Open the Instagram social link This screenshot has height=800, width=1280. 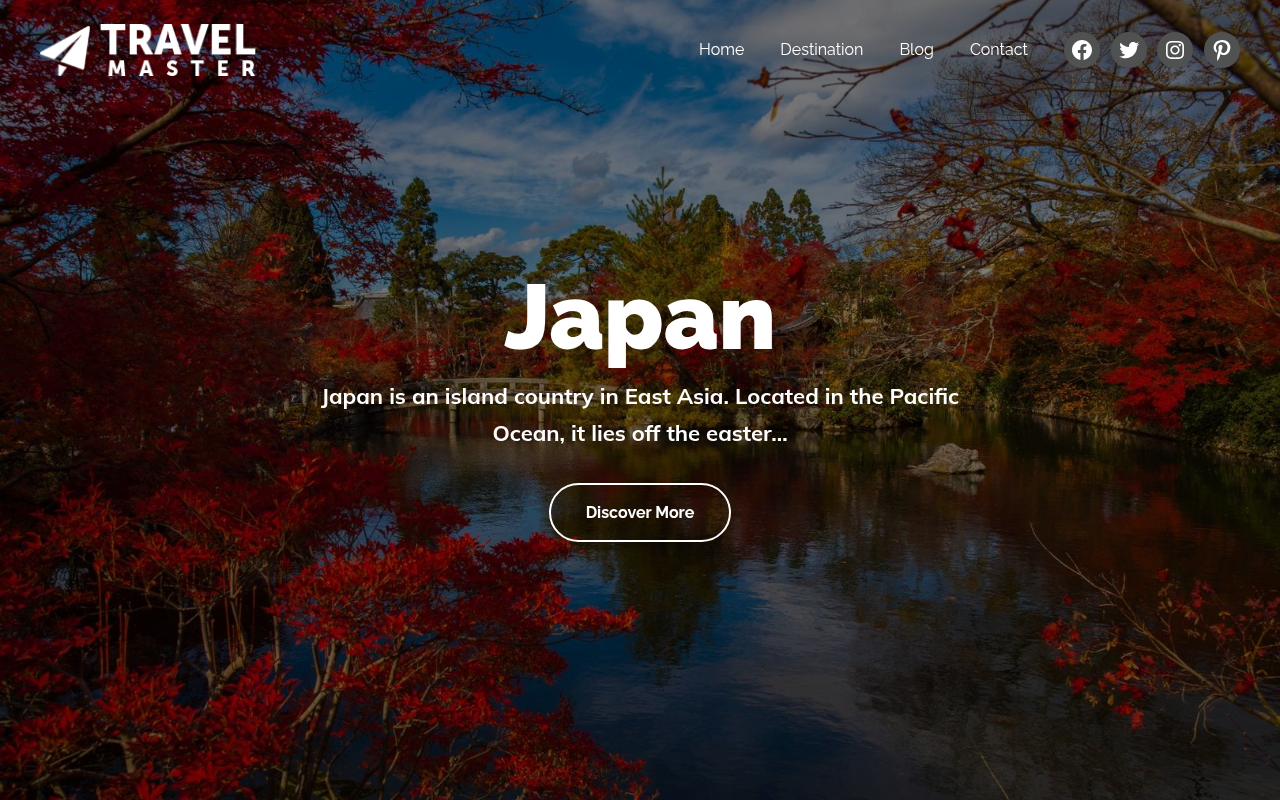(1175, 50)
